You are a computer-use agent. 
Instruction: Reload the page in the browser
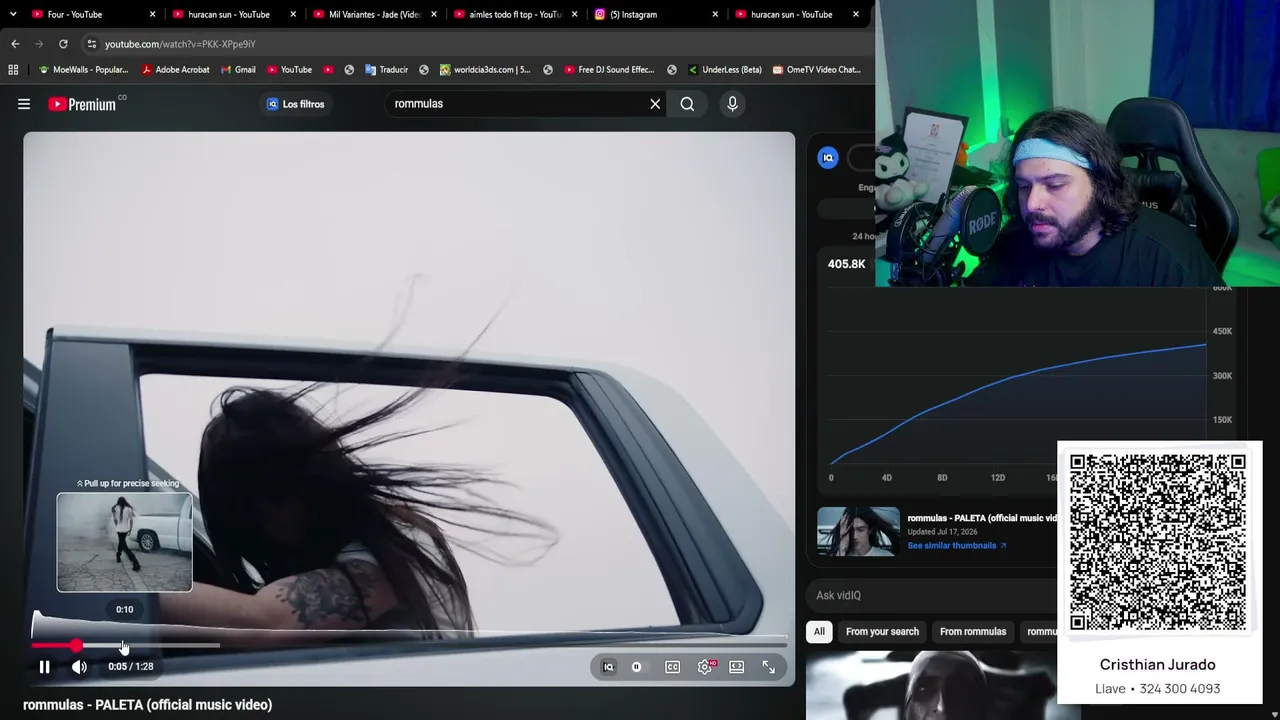(63, 44)
